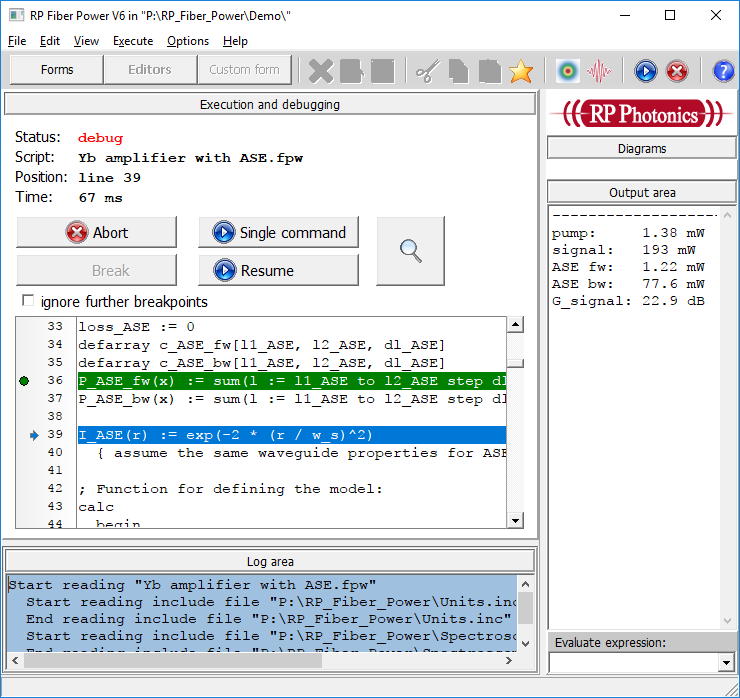Click the yellow star favorites icon

tap(521, 71)
